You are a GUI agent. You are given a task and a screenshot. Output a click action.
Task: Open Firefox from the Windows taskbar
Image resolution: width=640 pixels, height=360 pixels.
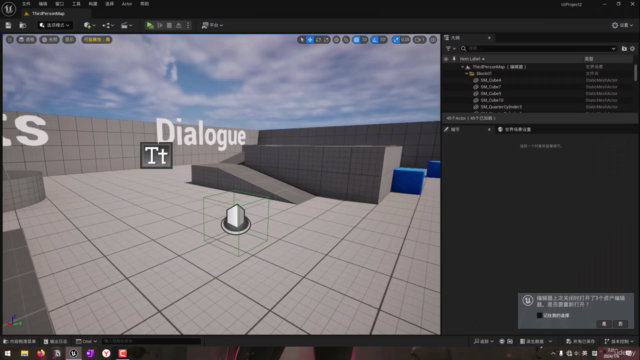[x=41, y=353]
